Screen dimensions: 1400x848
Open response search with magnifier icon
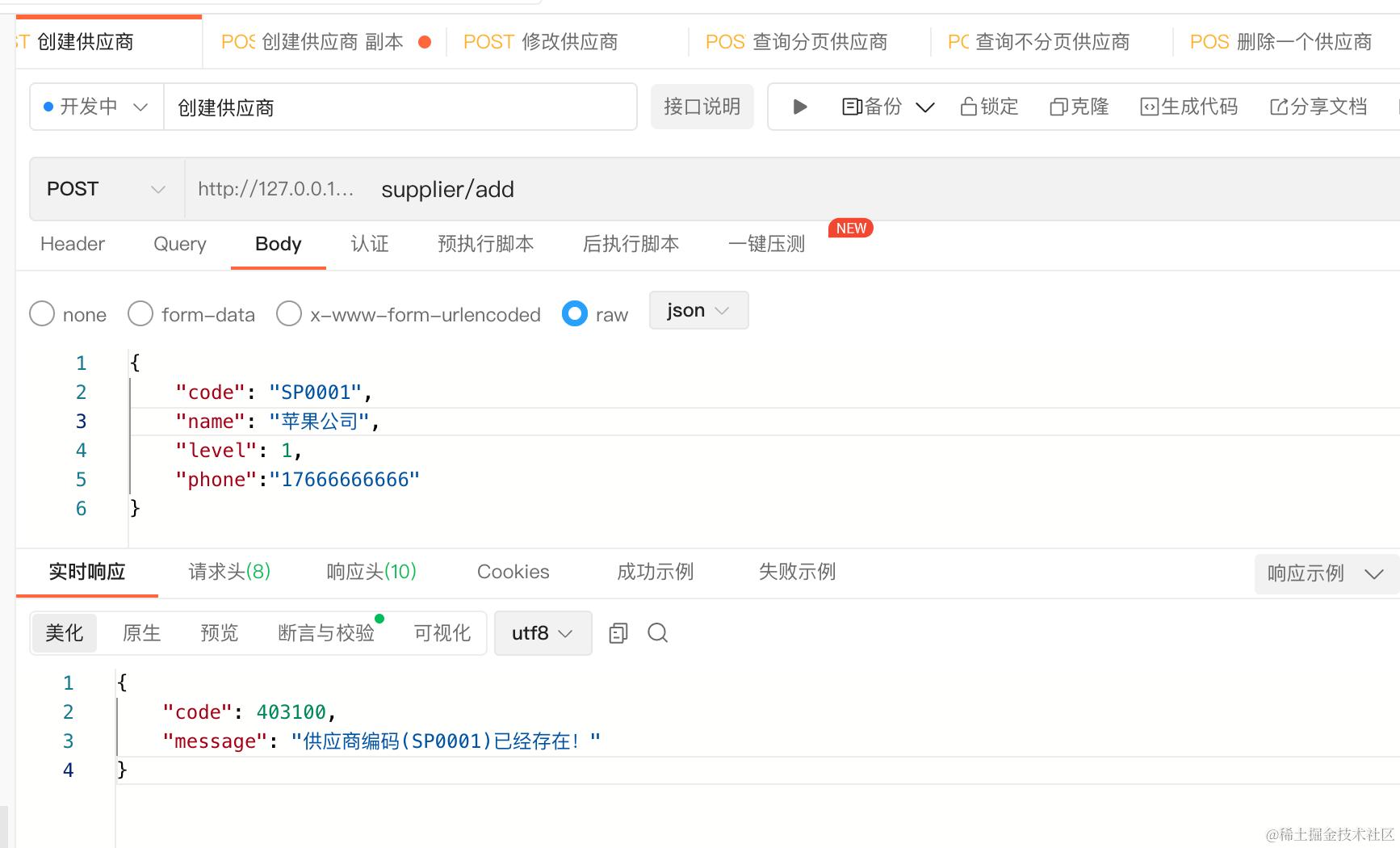point(658,633)
